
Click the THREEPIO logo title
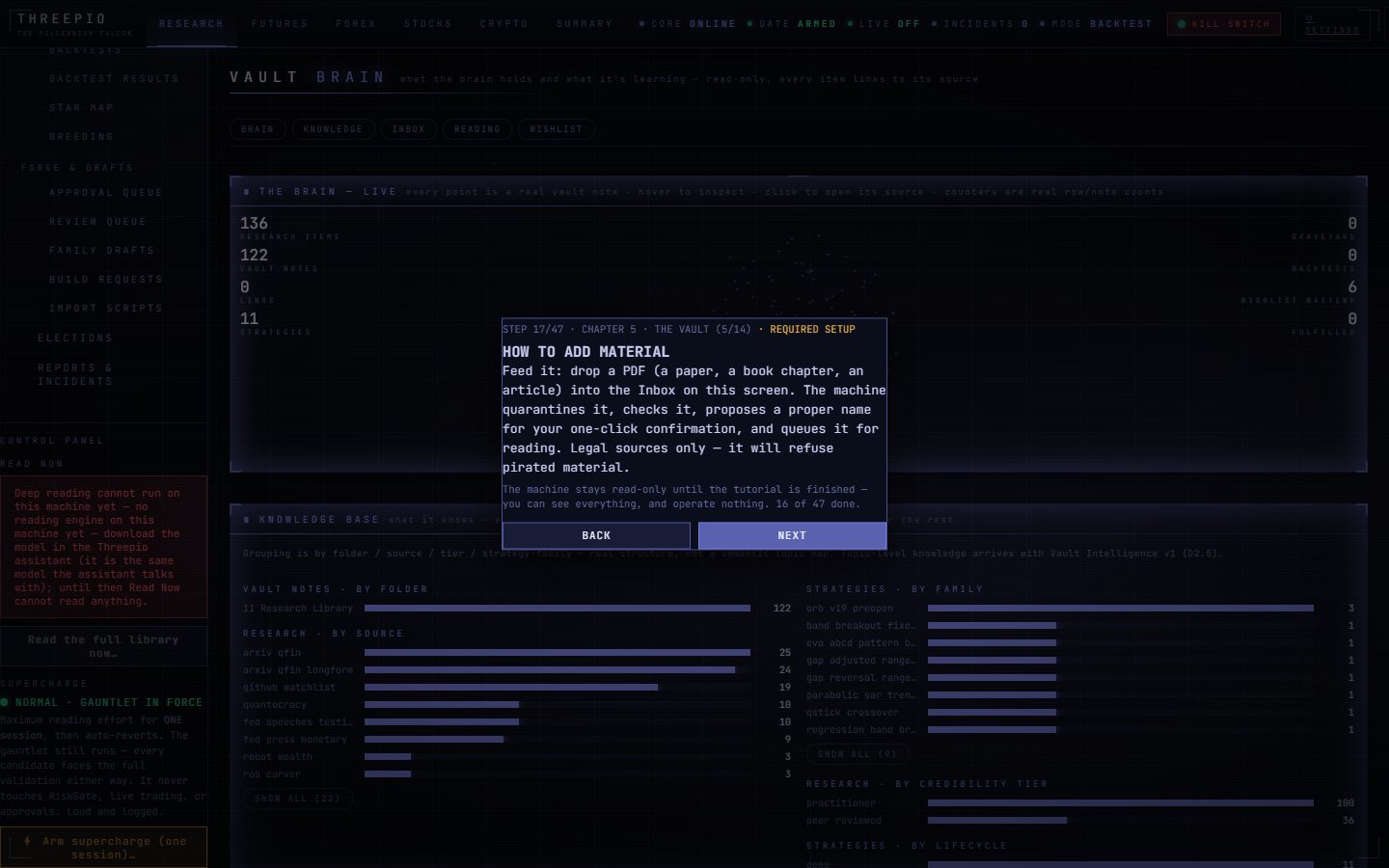pos(62,18)
